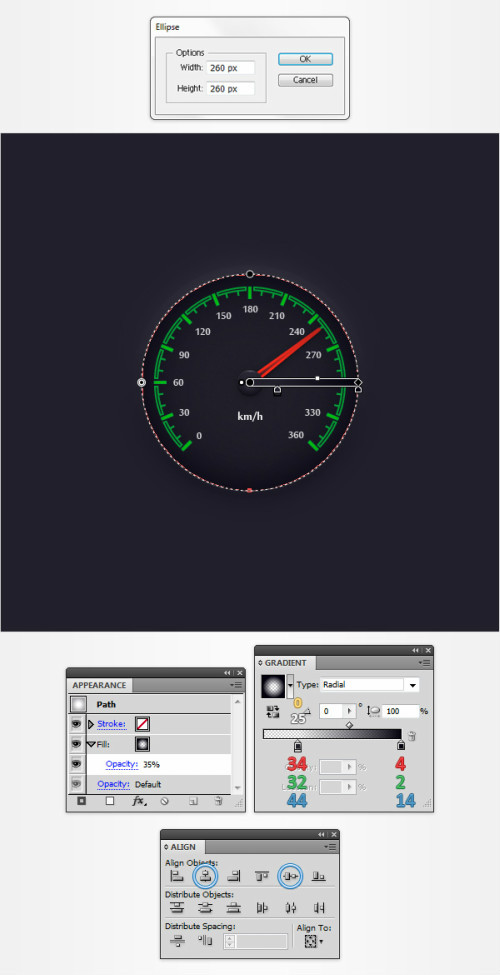Cancel the Ellipse dialog
The height and width of the screenshot is (975, 500).
coord(305,80)
